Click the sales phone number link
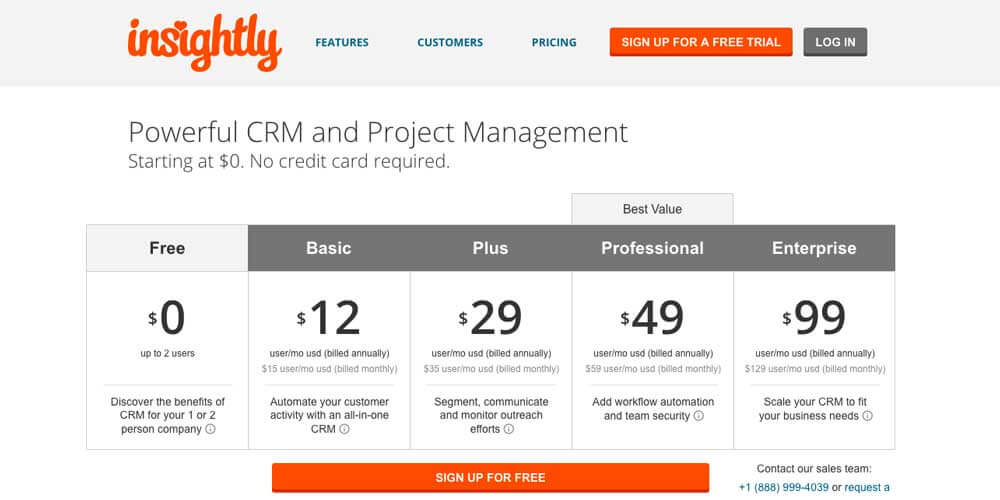 [784, 487]
